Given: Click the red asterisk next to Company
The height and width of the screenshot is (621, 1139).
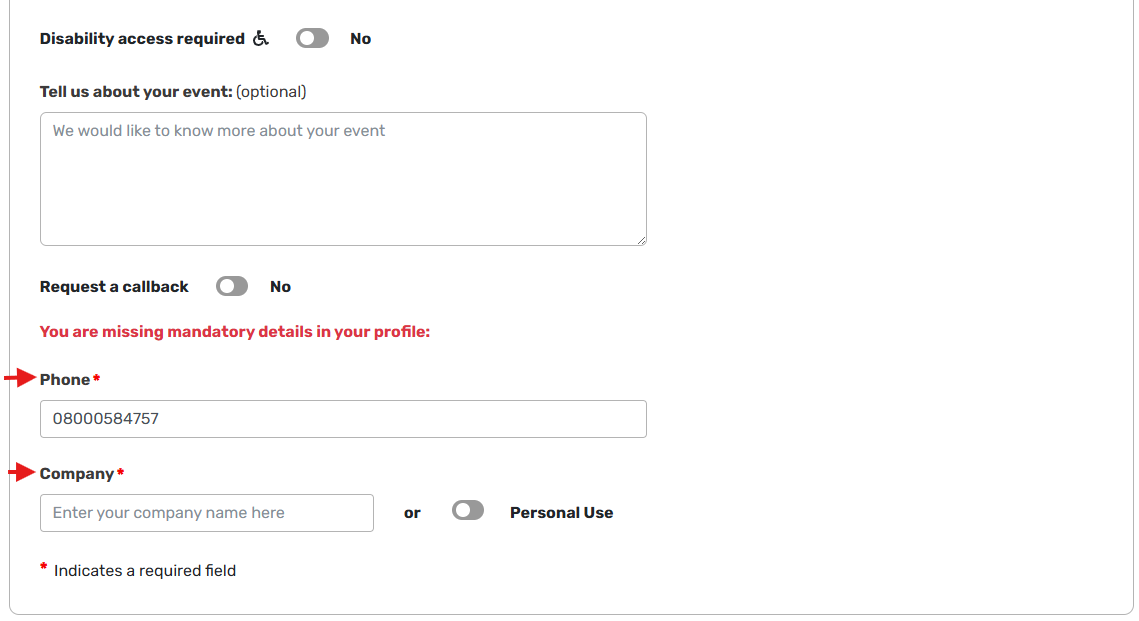Looking at the screenshot, I should (121, 472).
